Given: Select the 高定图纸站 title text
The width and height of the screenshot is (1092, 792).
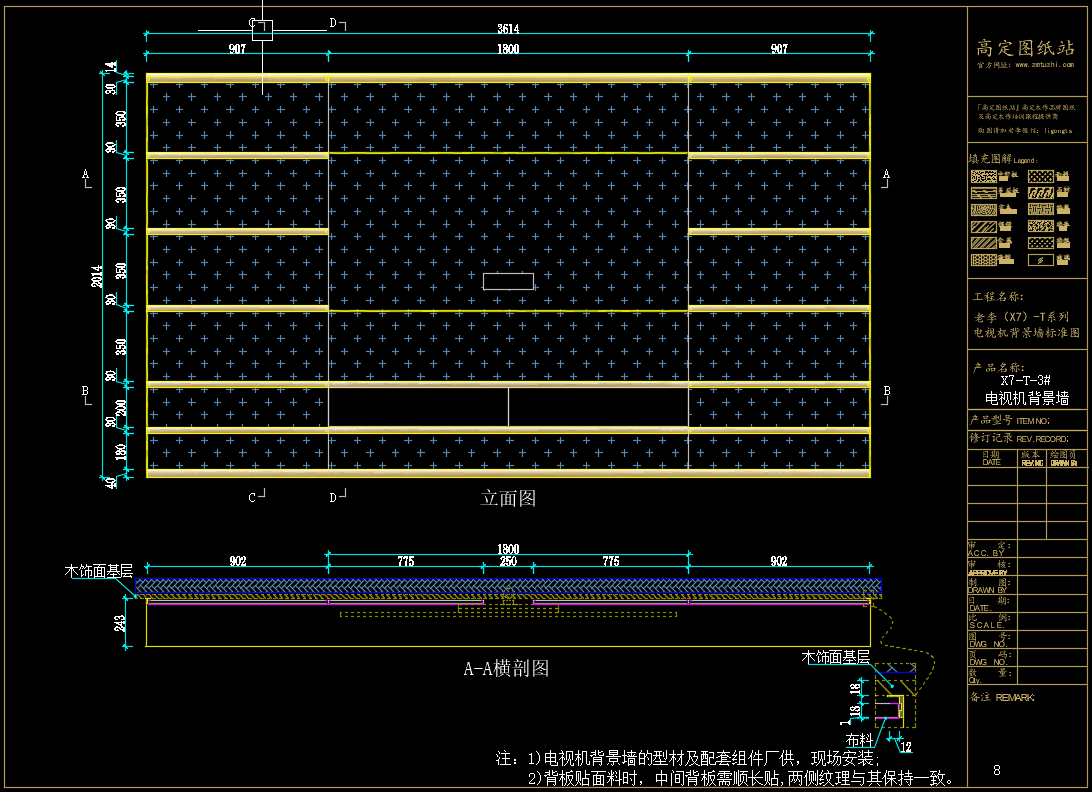Looking at the screenshot, I should 1025,46.
